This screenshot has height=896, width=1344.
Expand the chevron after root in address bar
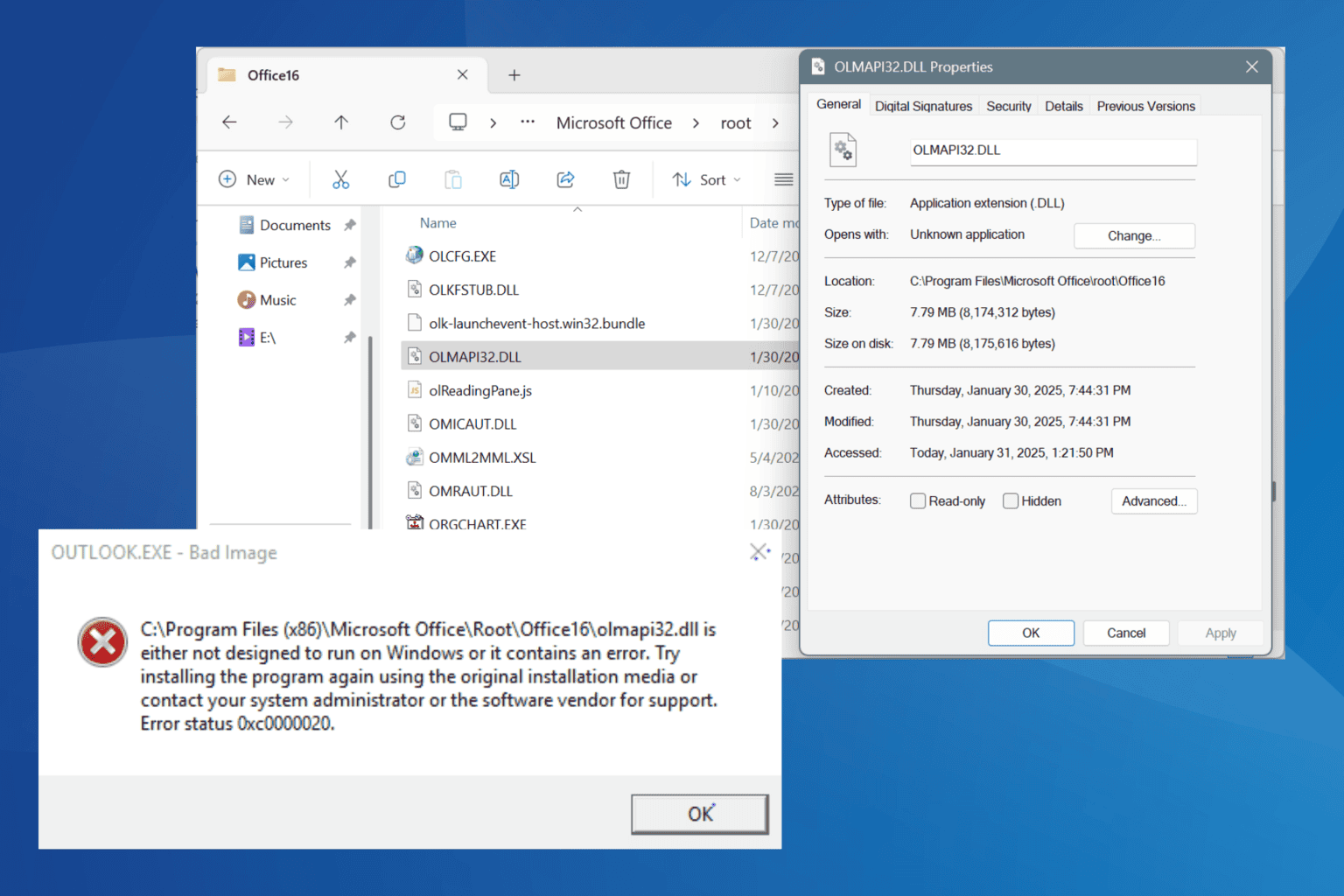tap(775, 123)
